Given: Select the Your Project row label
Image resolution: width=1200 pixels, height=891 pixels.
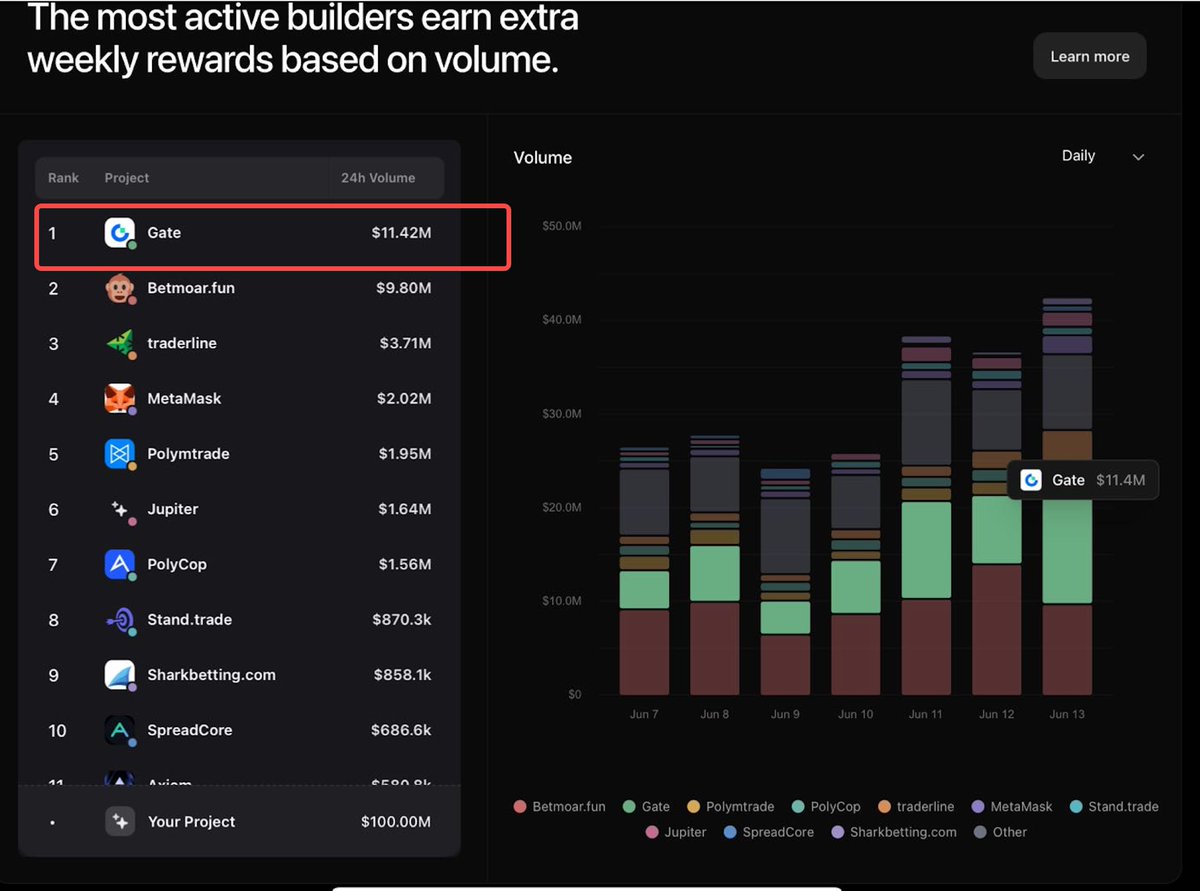Looking at the screenshot, I should (192, 821).
